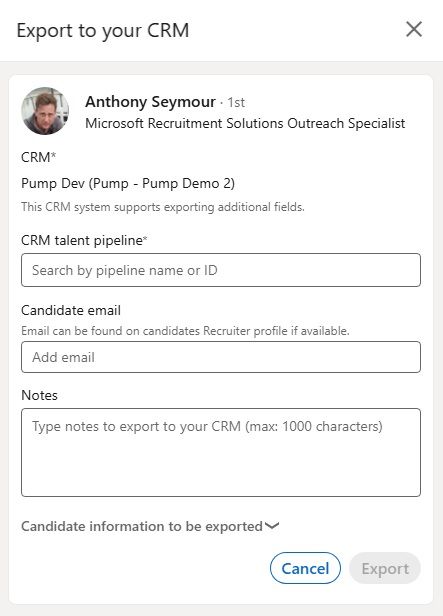Screen dimensions: 443x616
Task: Click the 'Email can be found on candidates' hint
Action: [185, 331]
